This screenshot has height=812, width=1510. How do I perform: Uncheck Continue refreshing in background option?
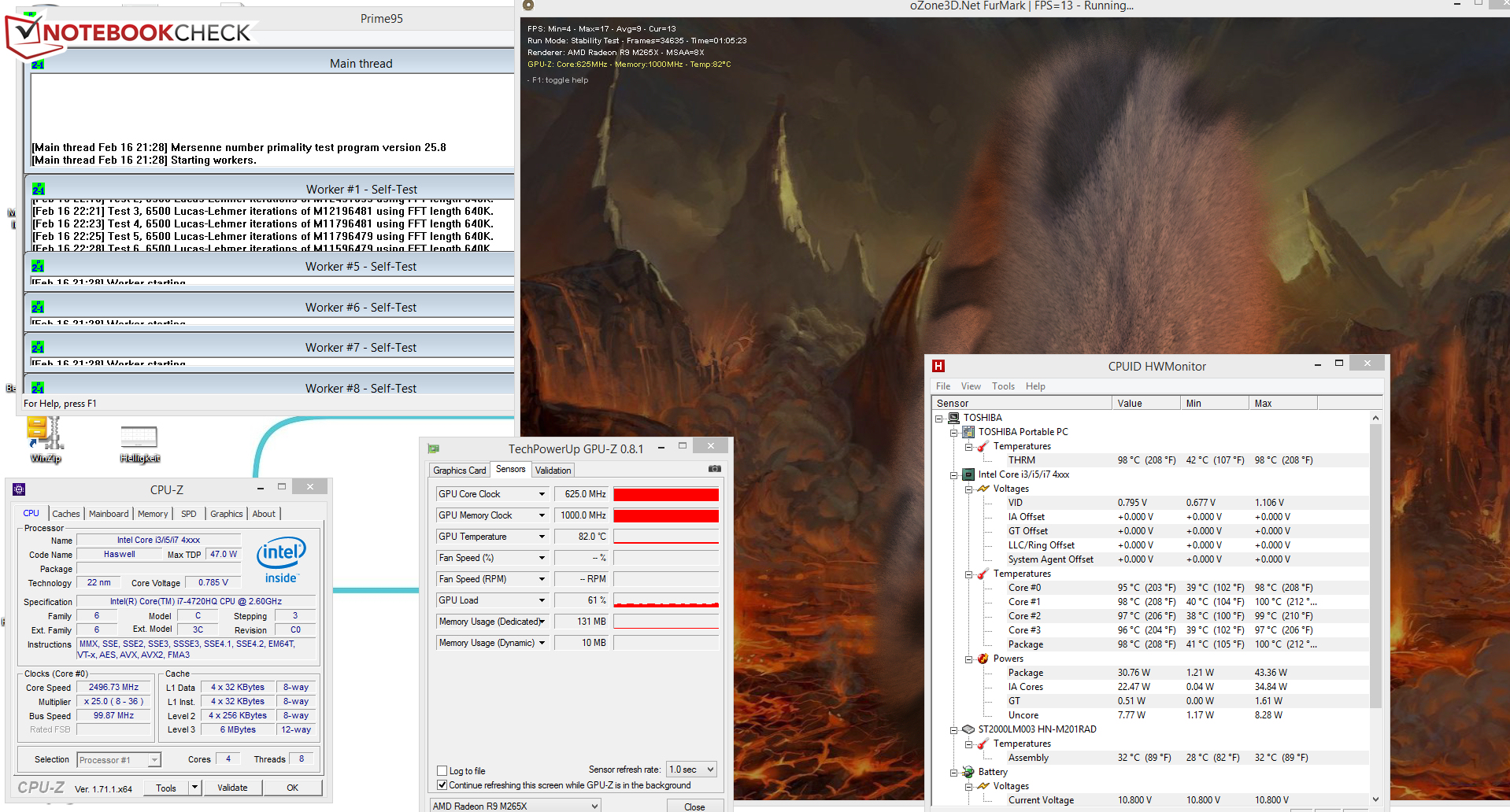(442, 785)
